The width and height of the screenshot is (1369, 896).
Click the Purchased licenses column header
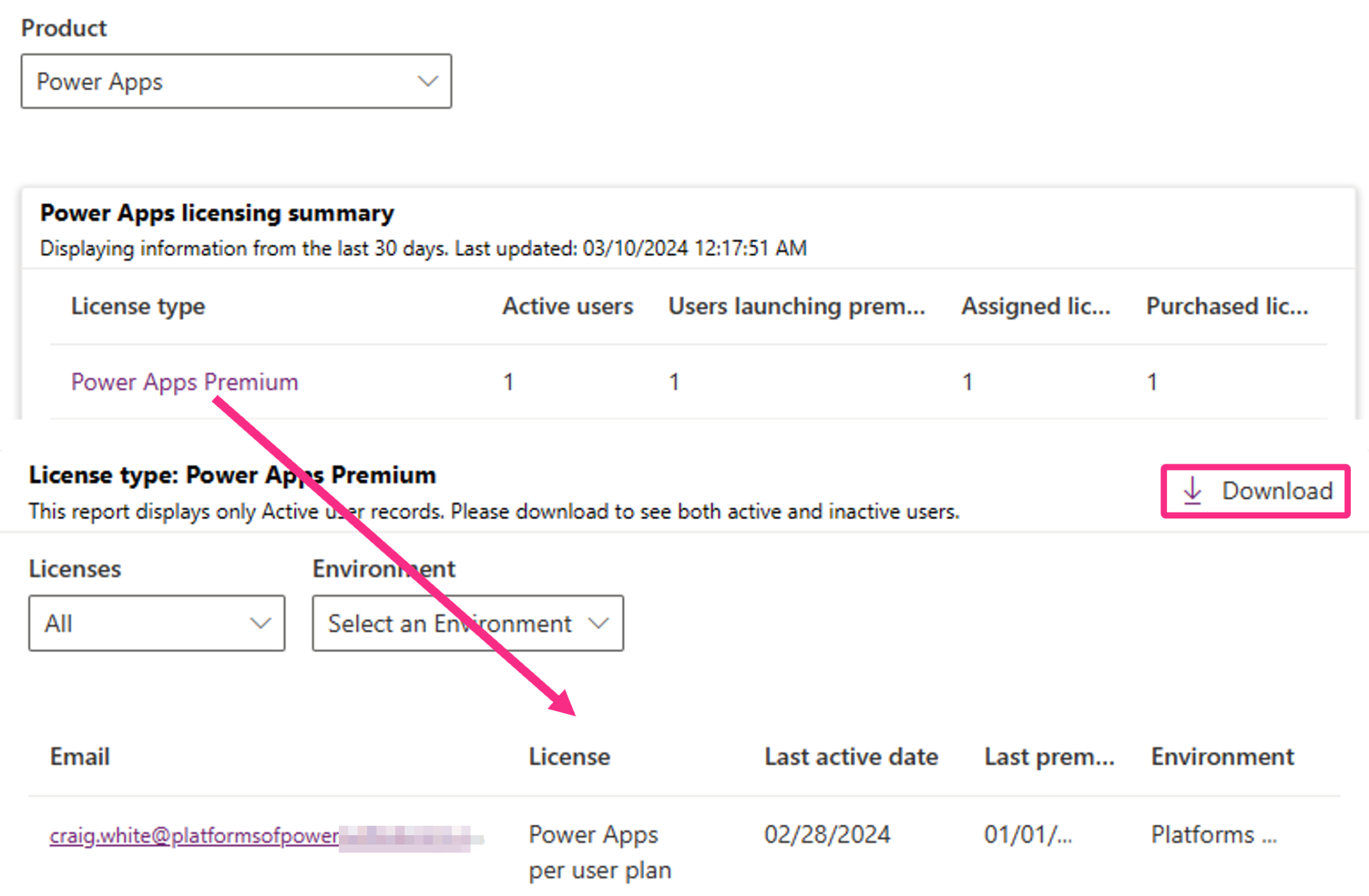pyautogui.click(x=1227, y=306)
